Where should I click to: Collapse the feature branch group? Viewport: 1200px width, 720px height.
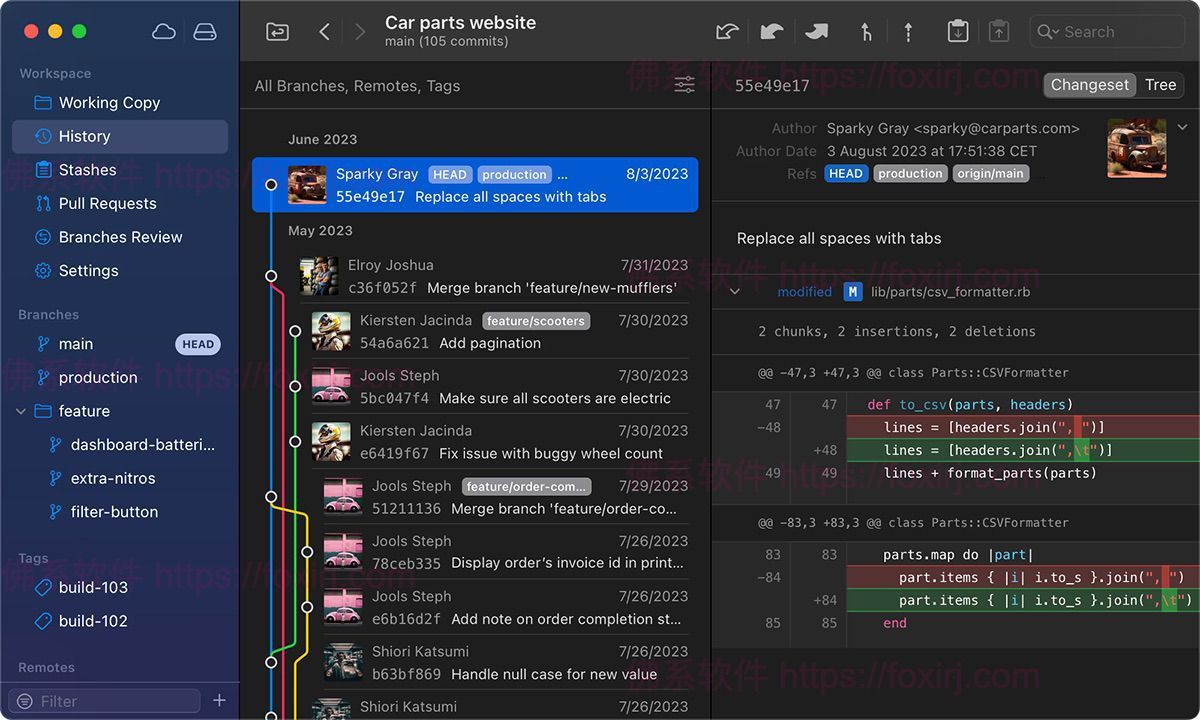pos(21,411)
